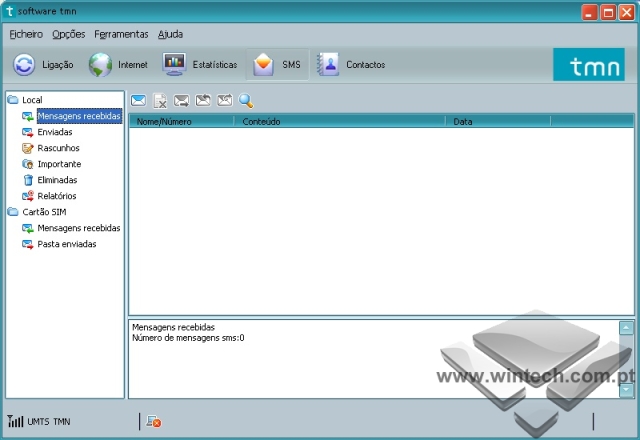Screen dimensions: 640x440
Task: Open the Enviadas folder
Action: click(55, 132)
